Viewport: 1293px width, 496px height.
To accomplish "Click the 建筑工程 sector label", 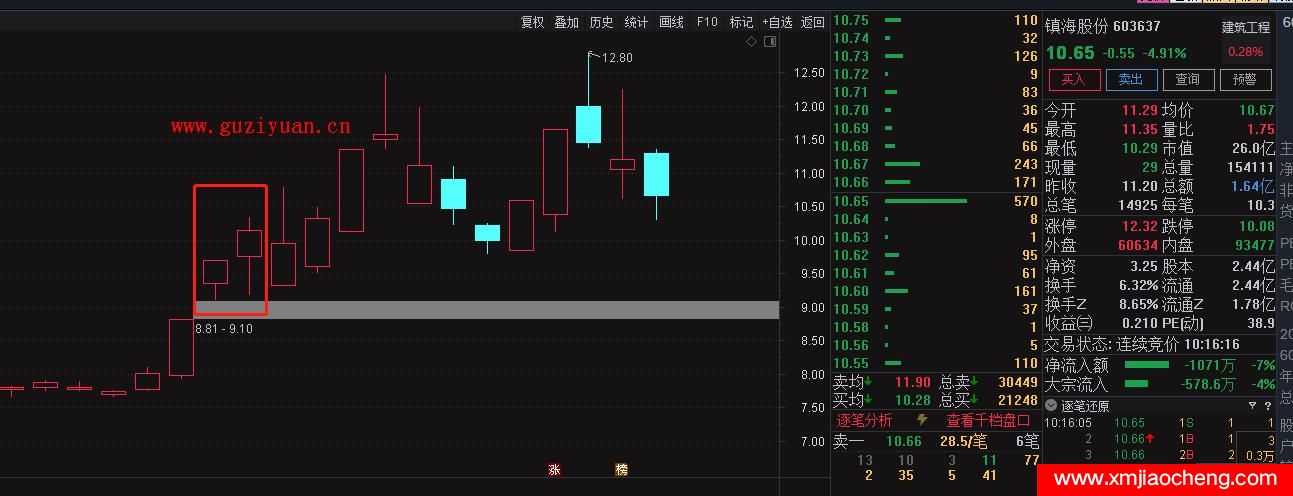I will tap(1245, 27).
